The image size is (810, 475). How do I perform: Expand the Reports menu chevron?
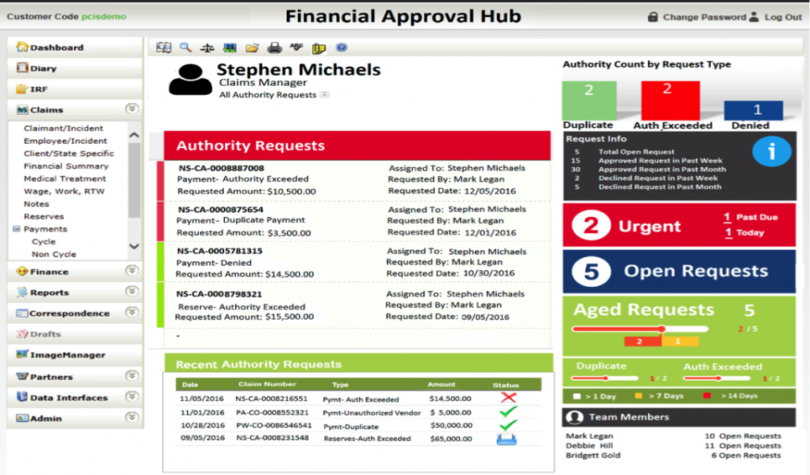132,291
